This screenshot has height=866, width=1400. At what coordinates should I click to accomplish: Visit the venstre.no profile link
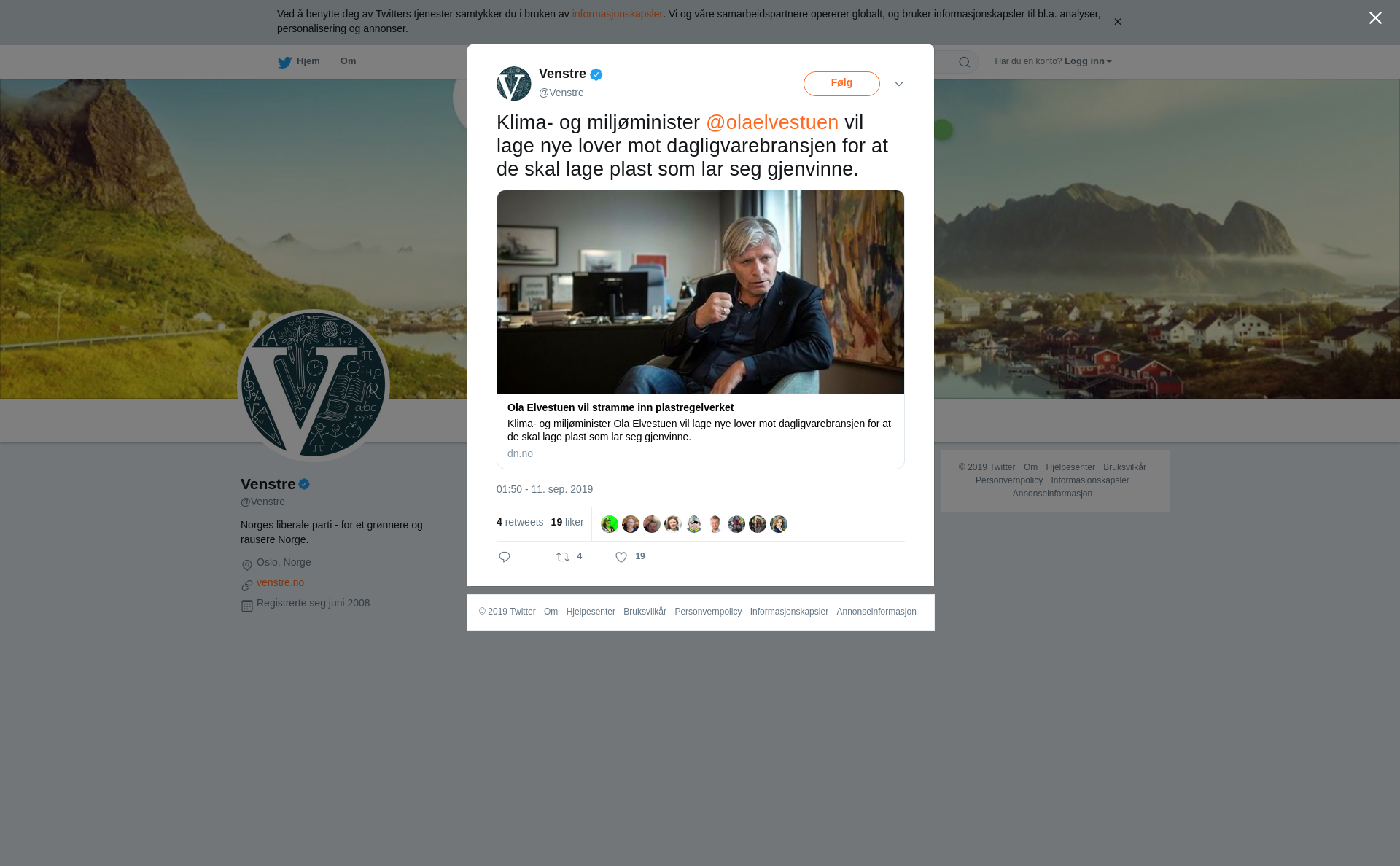tap(280, 582)
